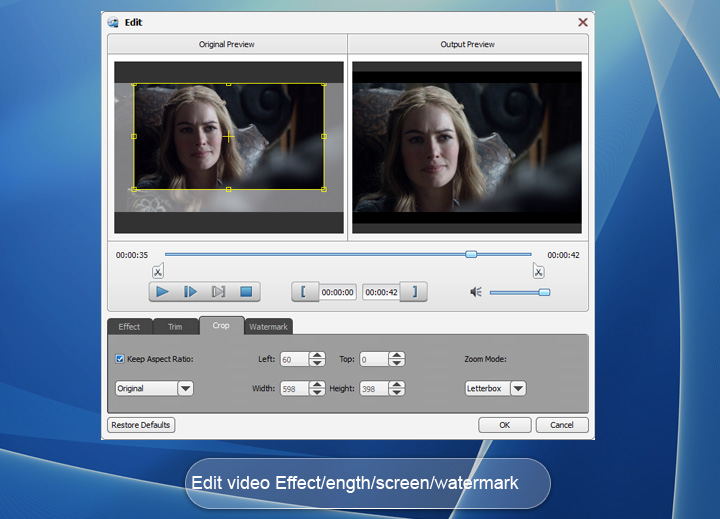720x519 pixels.
Task: Click Restore Defaults button
Action: pos(141,425)
